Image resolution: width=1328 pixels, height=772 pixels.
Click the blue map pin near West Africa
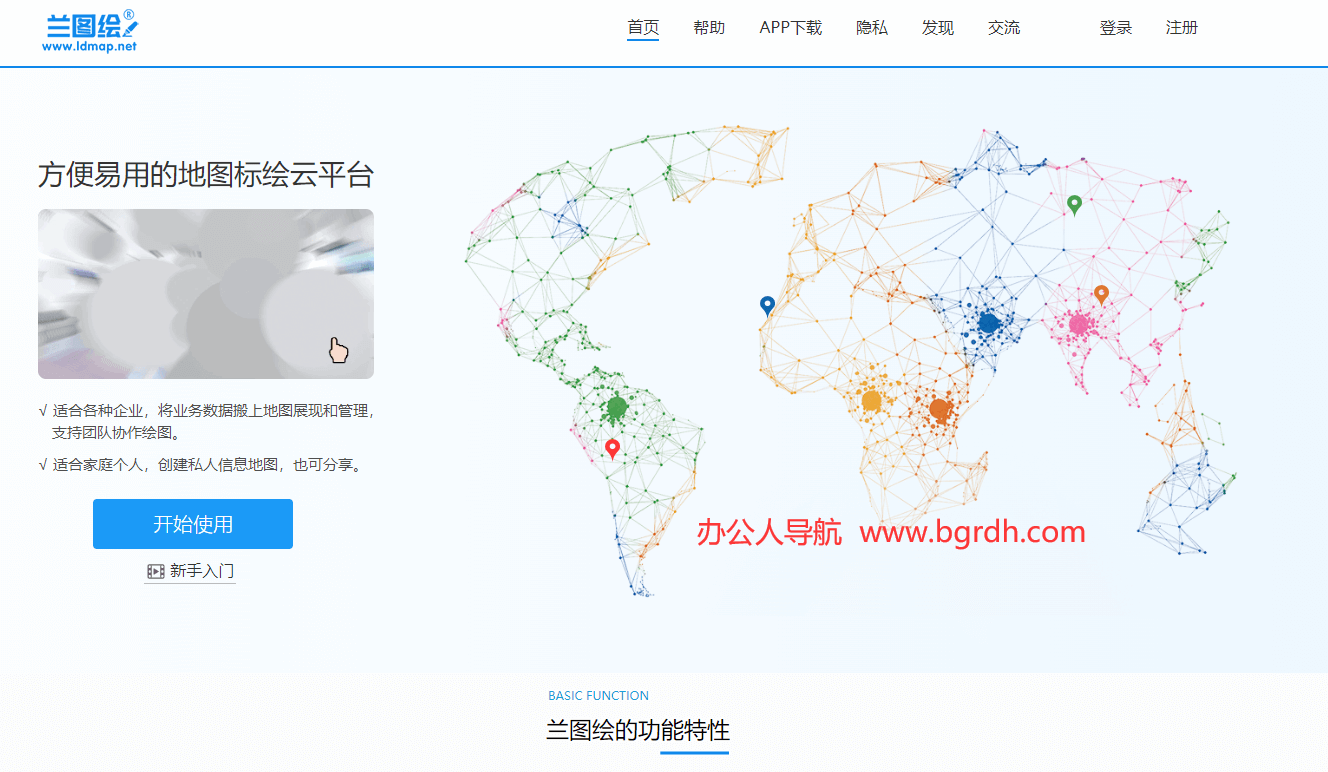(x=767, y=305)
